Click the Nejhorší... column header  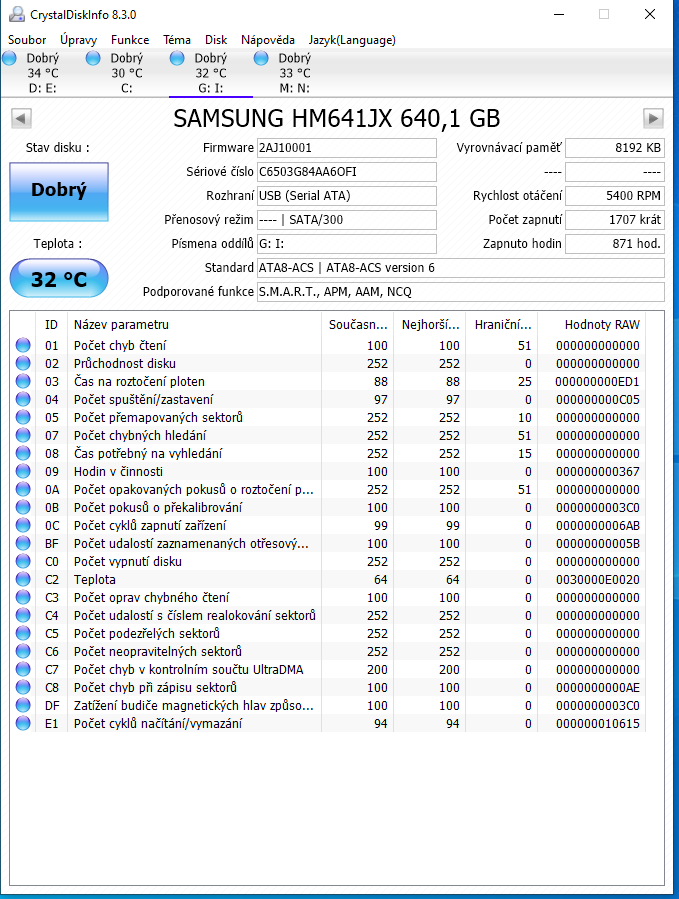pos(431,325)
